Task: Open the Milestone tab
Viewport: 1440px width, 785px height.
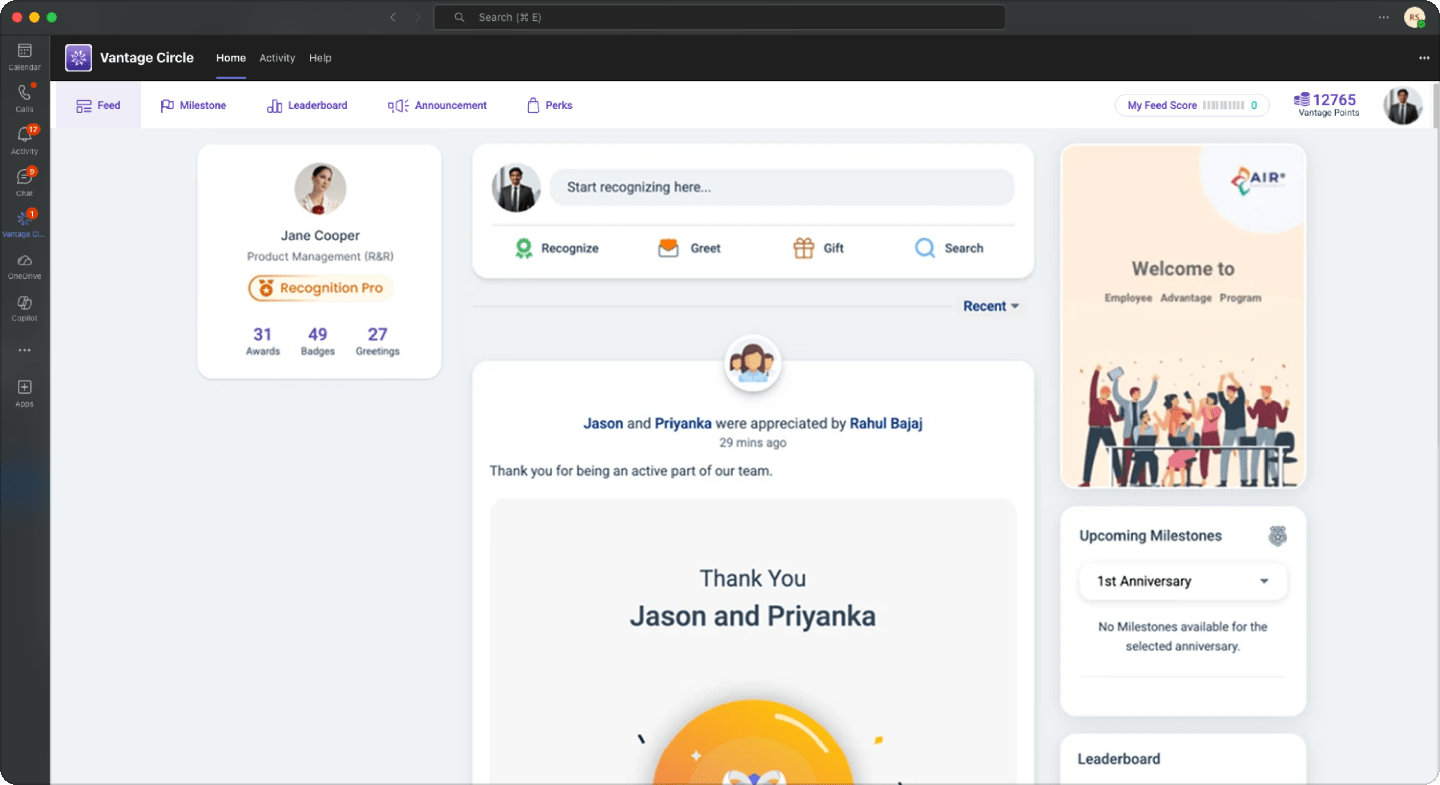Action: point(193,105)
